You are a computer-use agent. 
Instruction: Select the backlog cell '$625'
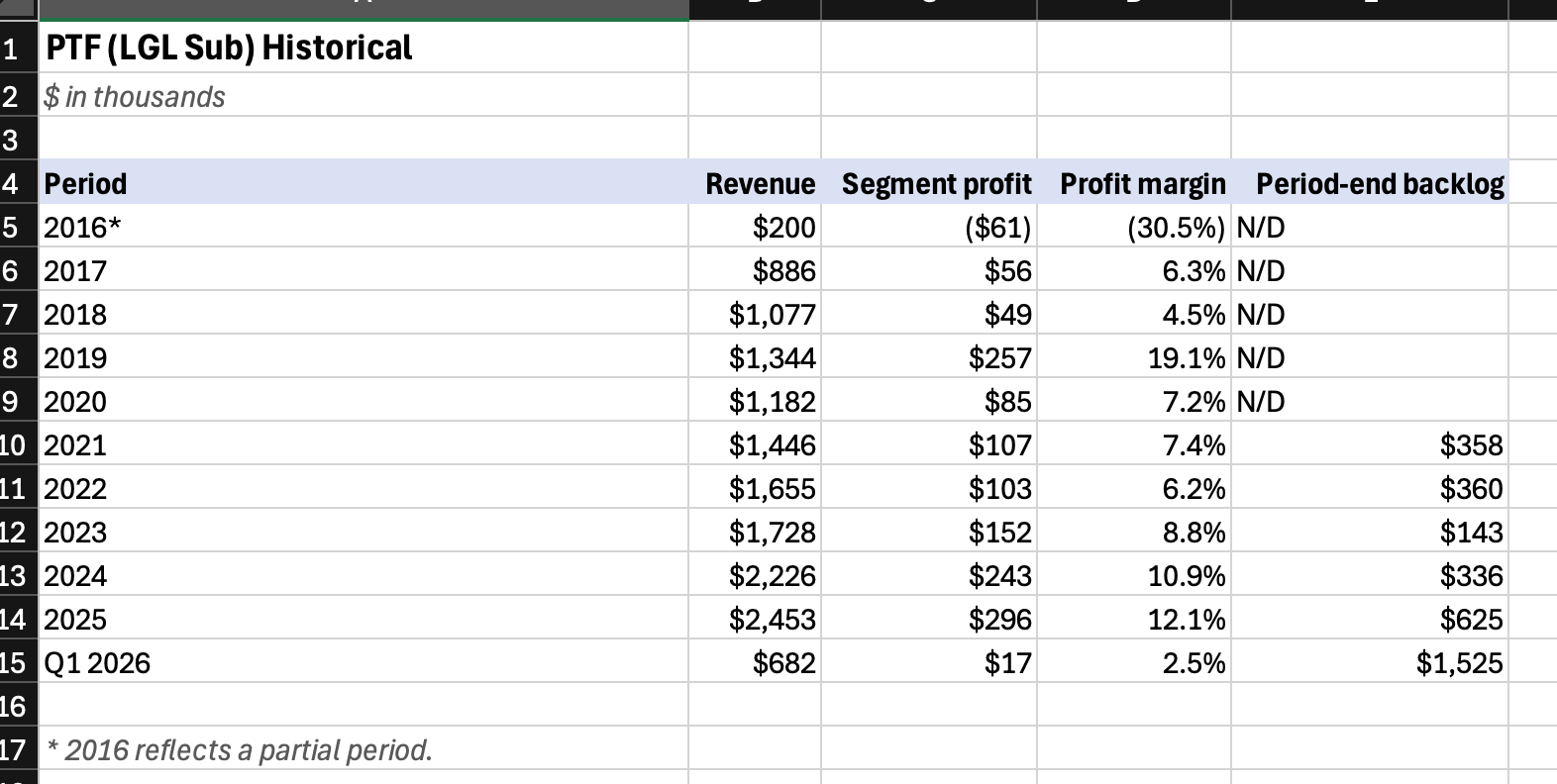point(1370,619)
